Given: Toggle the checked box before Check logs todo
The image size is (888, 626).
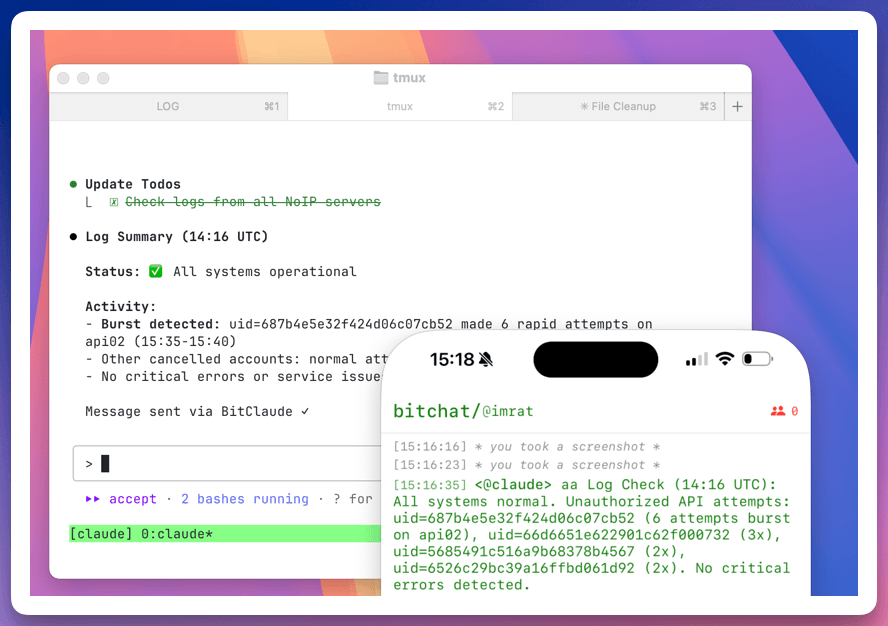Looking at the screenshot, I should tap(114, 202).
